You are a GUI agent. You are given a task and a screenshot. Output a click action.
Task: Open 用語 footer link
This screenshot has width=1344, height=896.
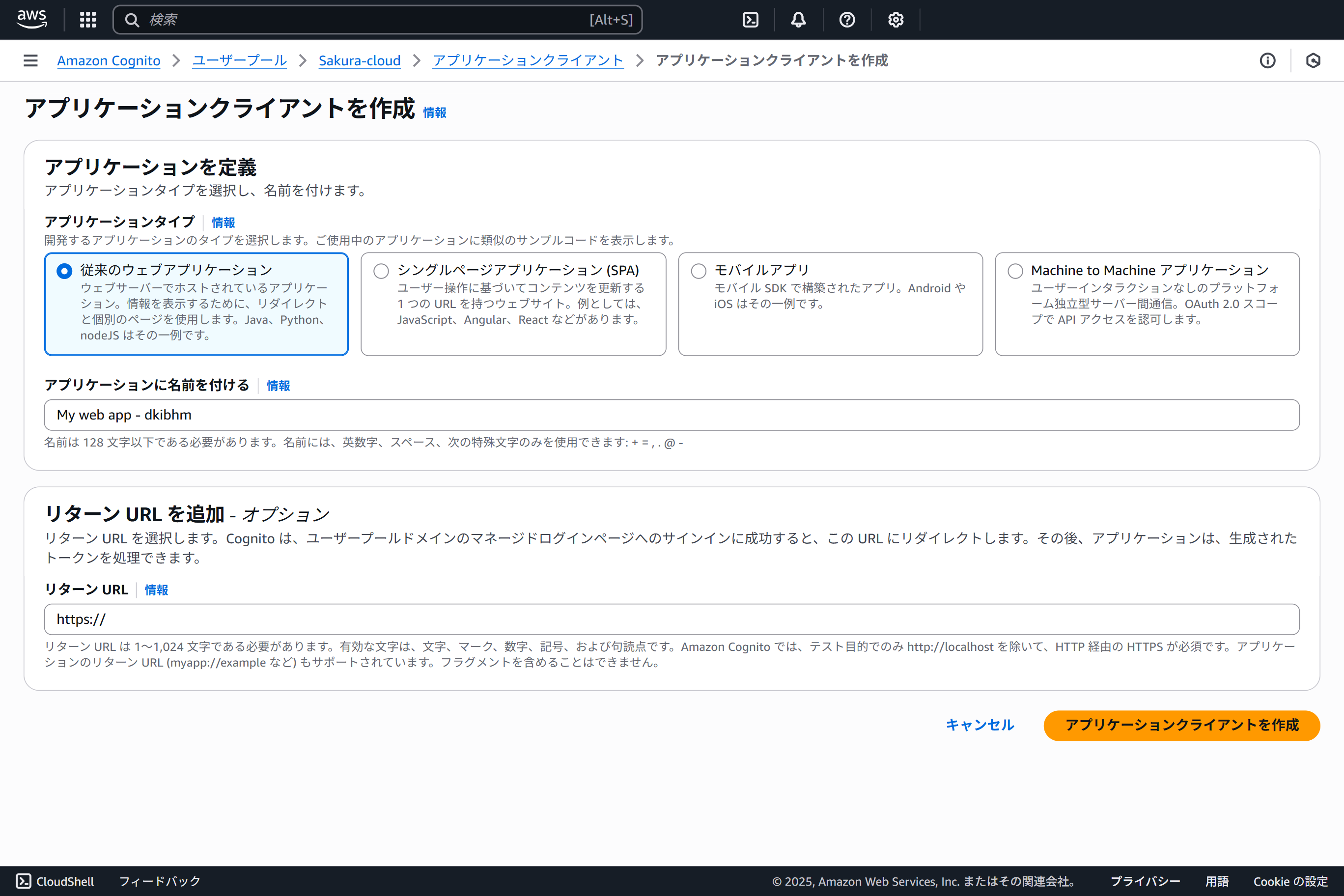point(1217,881)
